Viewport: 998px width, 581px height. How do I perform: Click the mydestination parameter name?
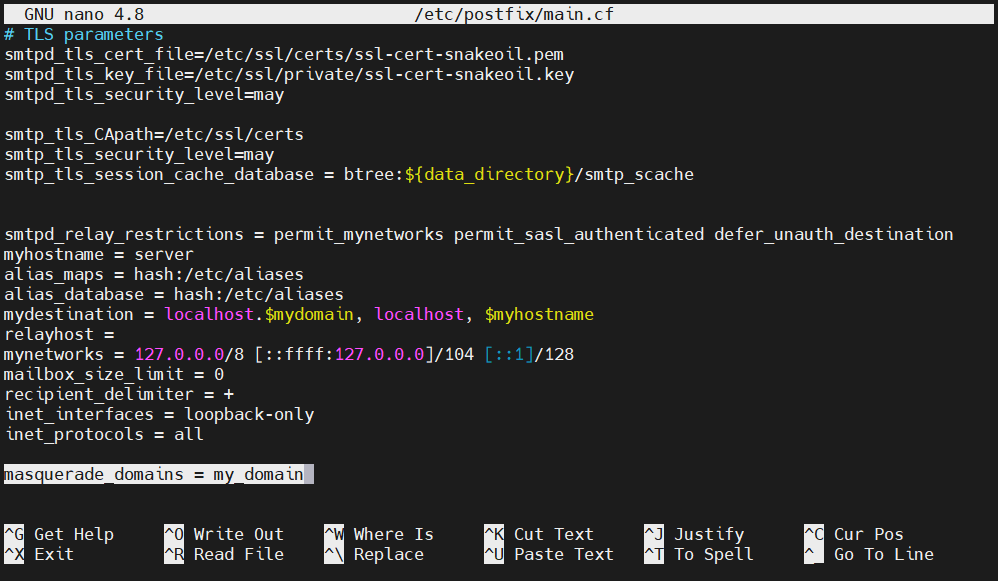(69, 314)
